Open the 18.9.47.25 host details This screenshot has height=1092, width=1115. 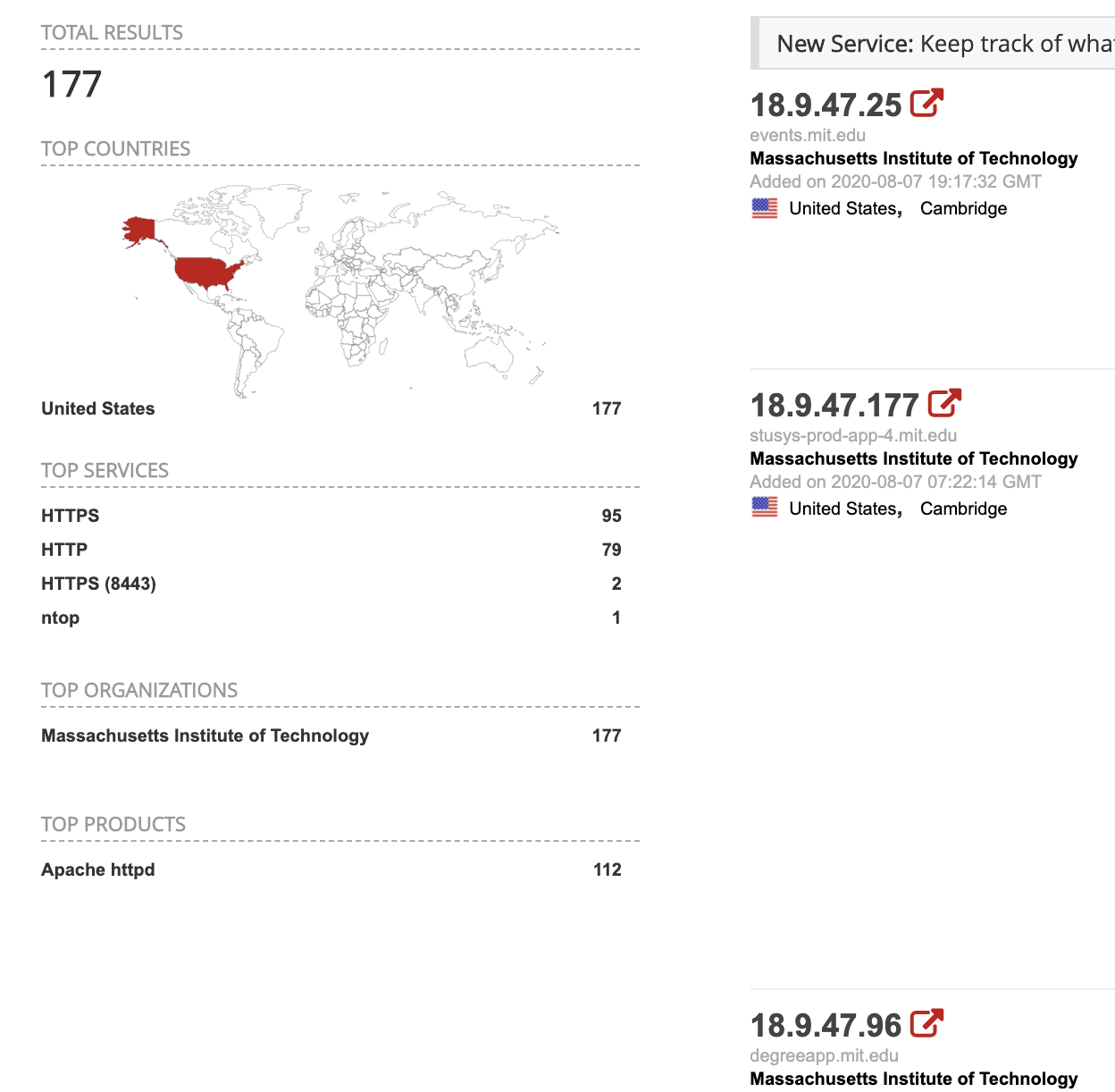pos(826,105)
